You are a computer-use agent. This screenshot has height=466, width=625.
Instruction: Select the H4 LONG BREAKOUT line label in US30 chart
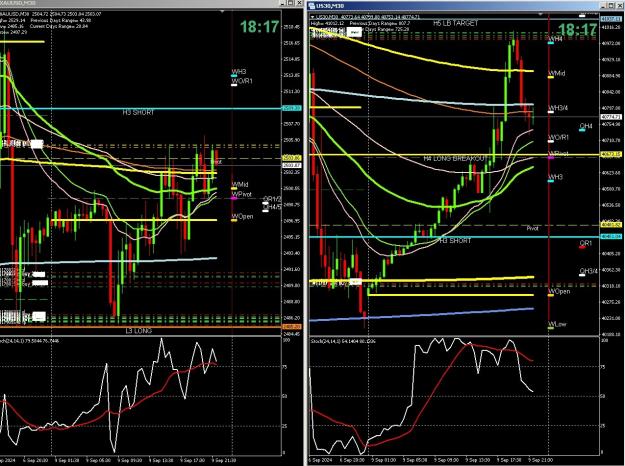point(455,159)
